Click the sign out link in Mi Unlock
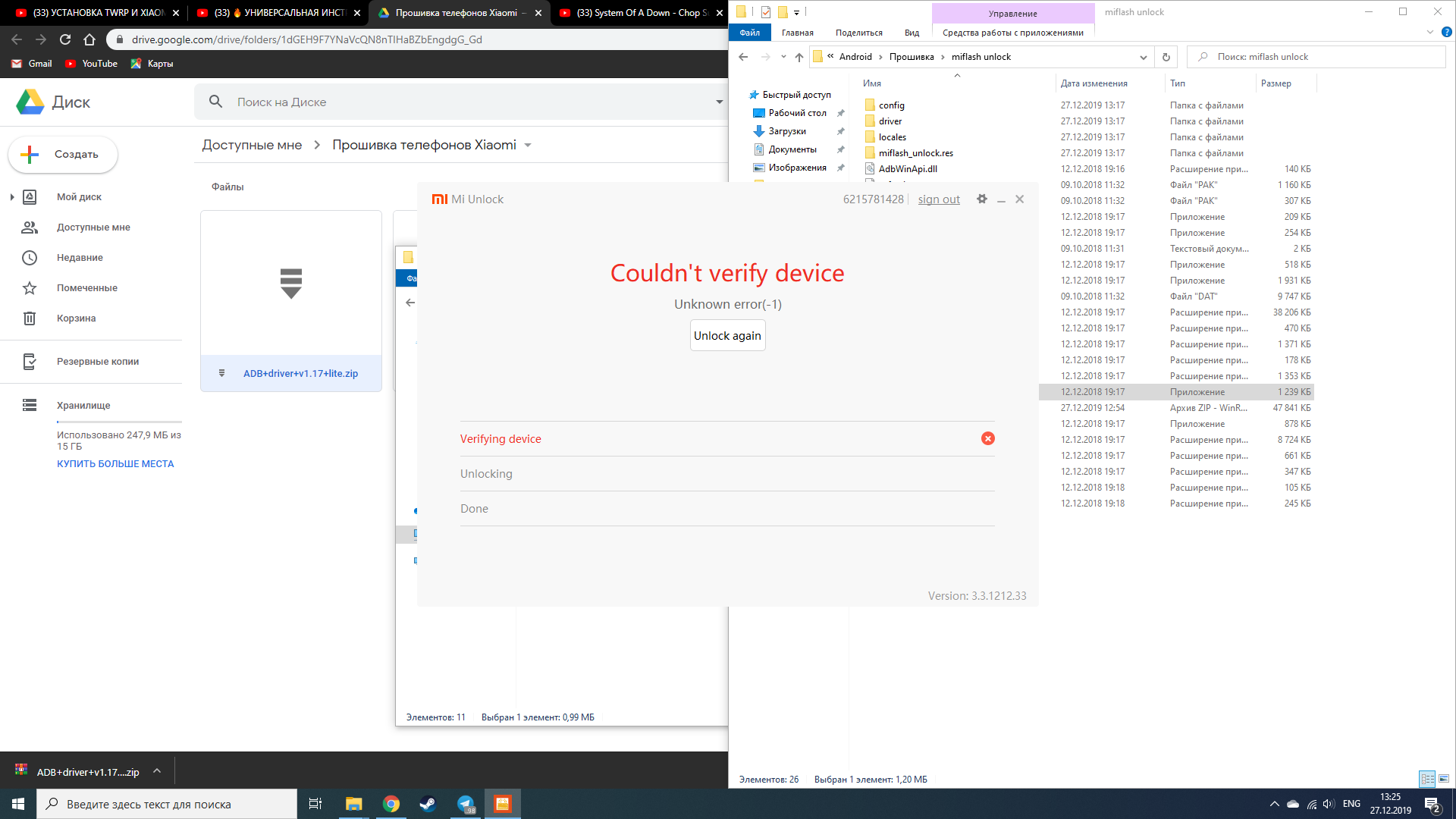The image size is (1456, 819). pyautogui.click(x=939, y=199)
